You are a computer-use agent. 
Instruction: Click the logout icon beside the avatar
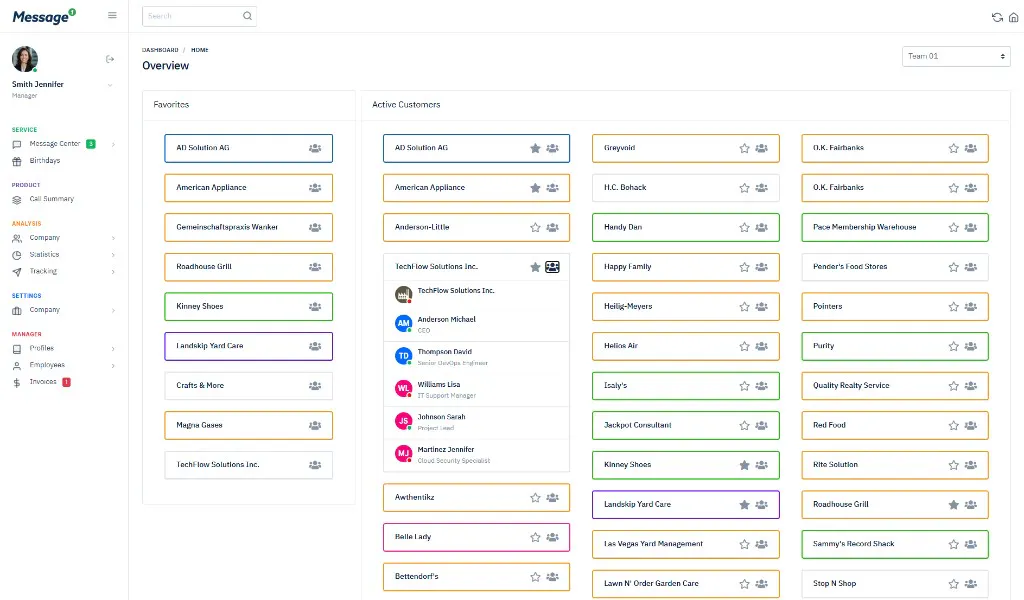click(110, 59)
